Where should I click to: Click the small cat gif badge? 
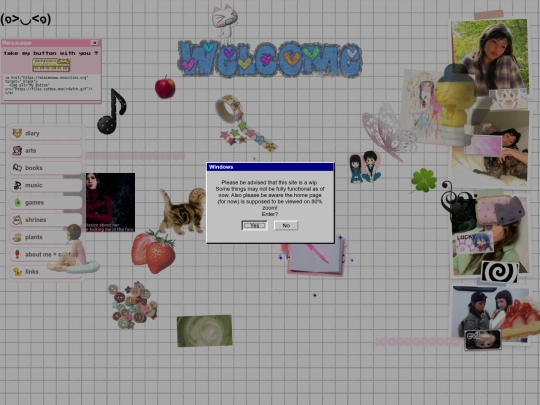(482, 340)
